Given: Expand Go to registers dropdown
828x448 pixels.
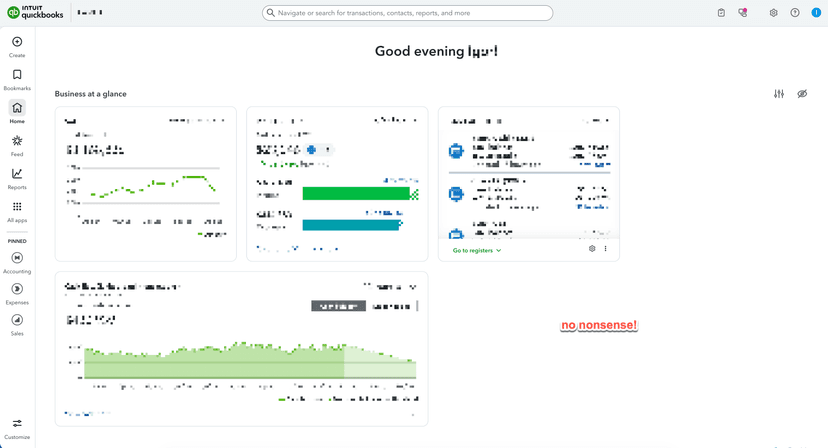Looking at the screenshot, I should (x=477, y=250).
